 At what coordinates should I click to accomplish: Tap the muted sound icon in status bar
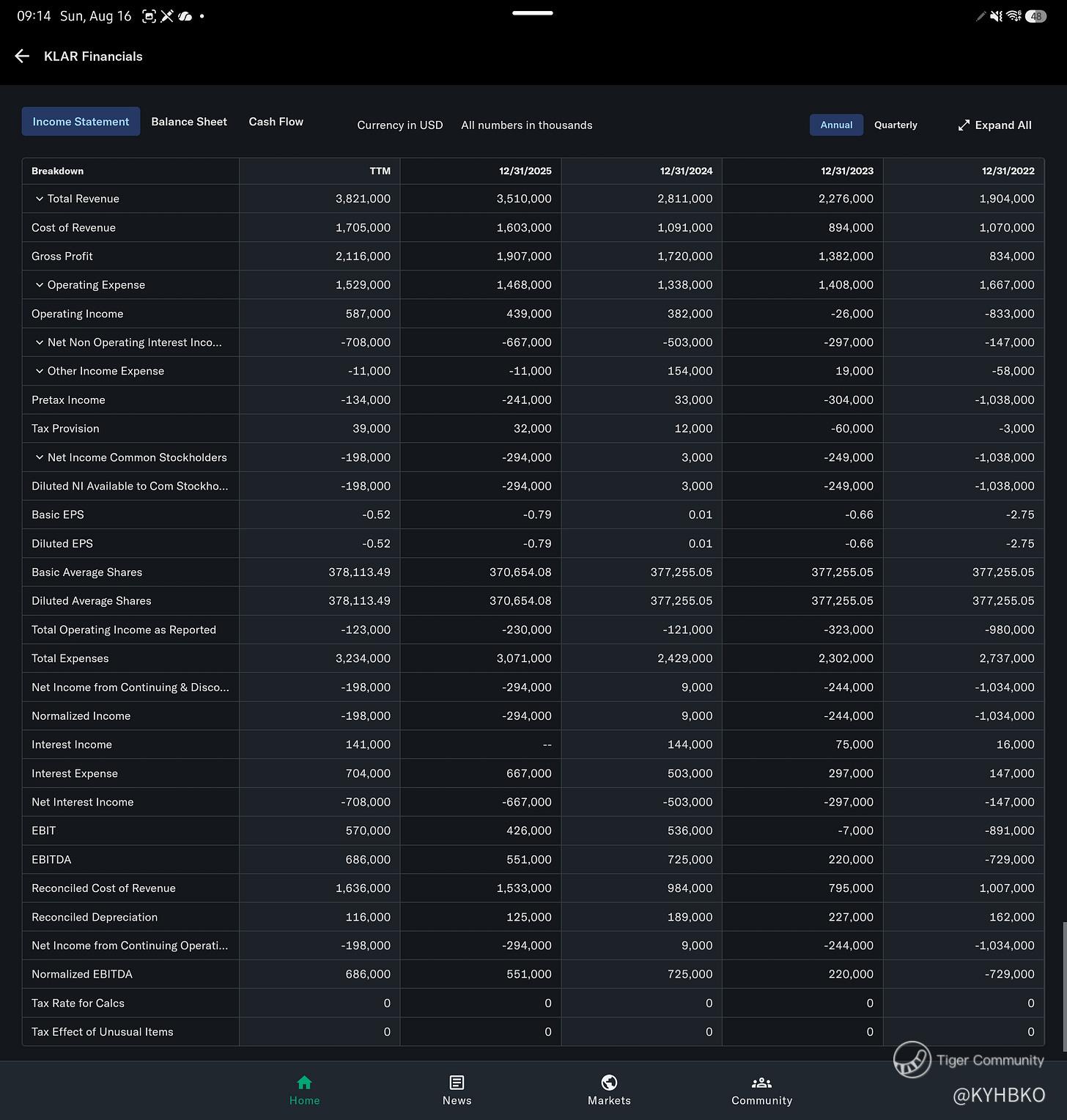click(x=997, y=15)
